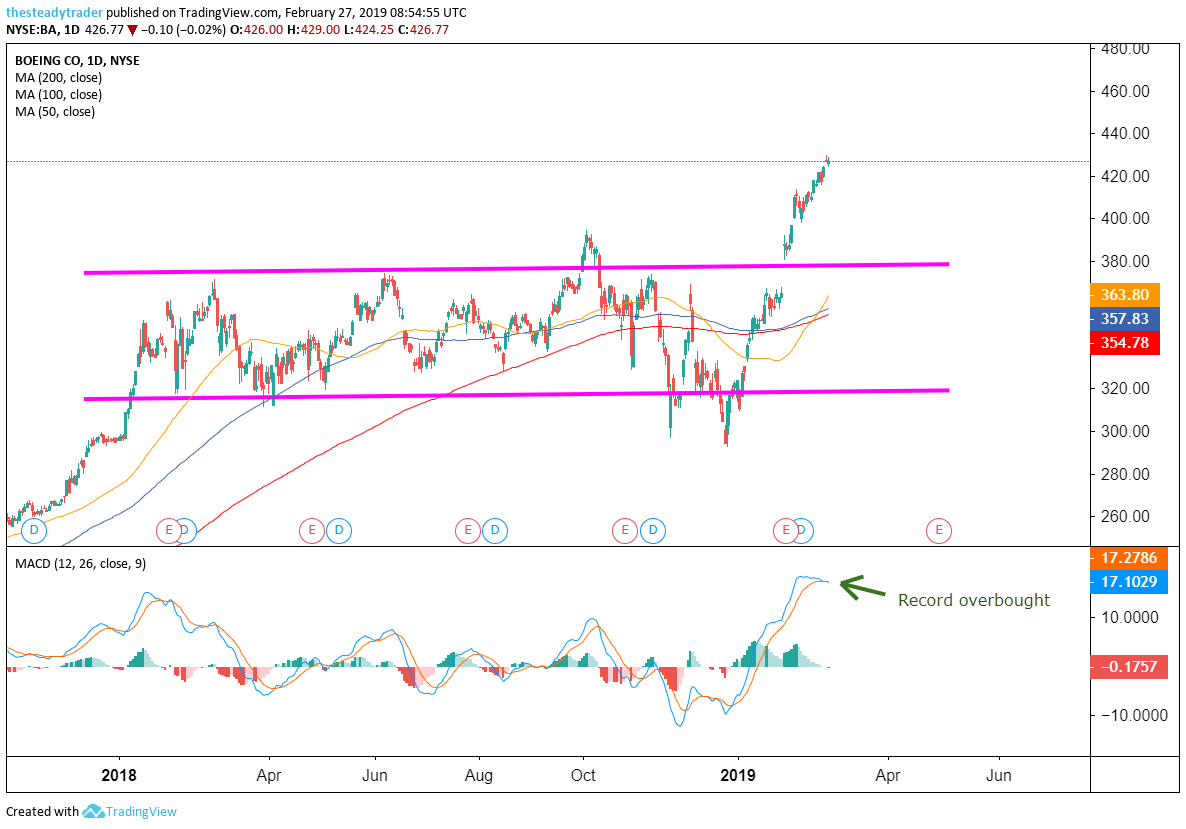This screenshot has height=829, width=1186.
Task: Click the −0.10 (−0.02%) change value
Action: pos(183,30)
